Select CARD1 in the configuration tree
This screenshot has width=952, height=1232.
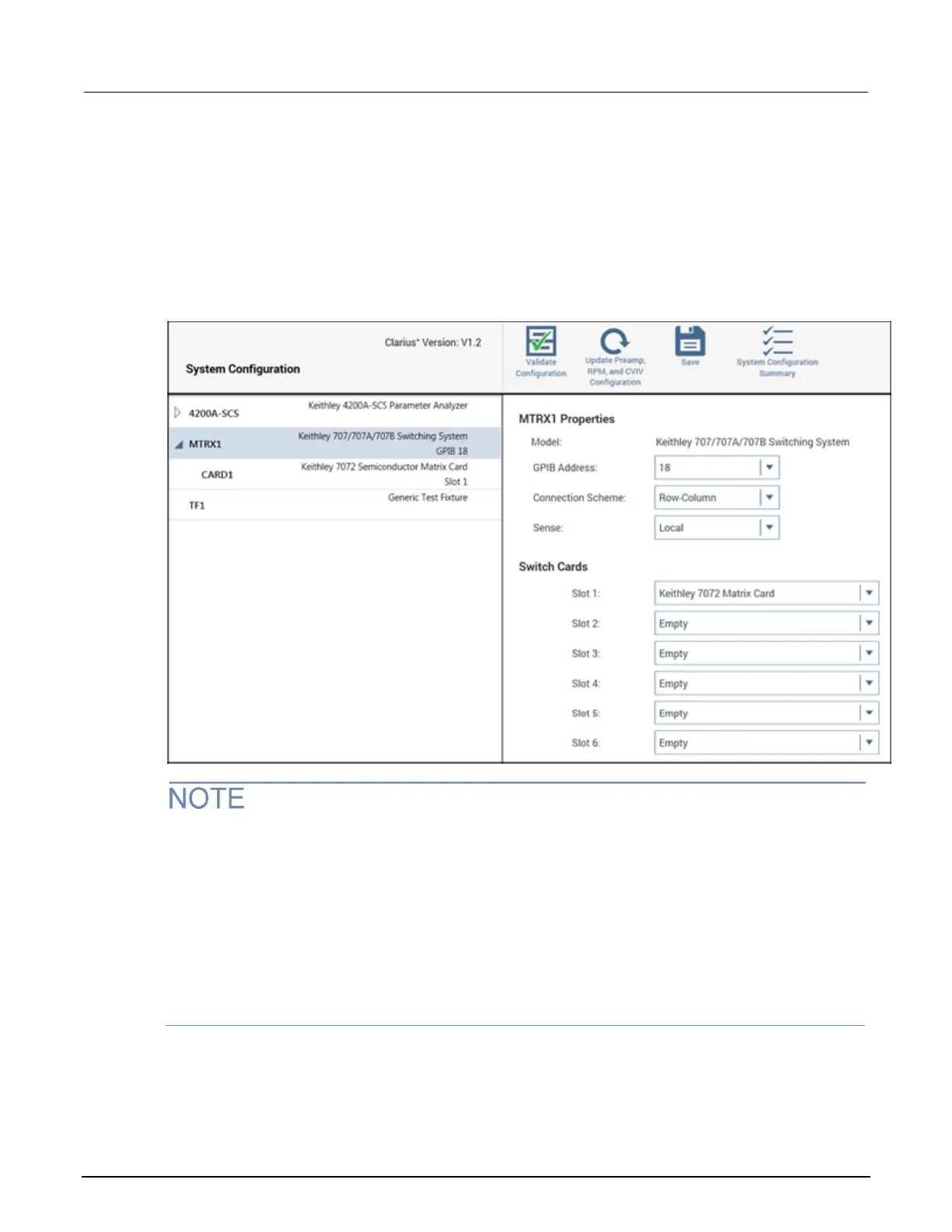coord(335,474)
